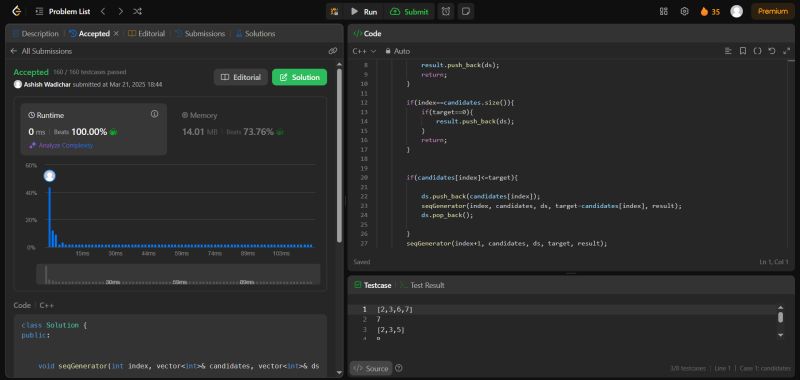Image resolution: width=800 pixels, height=380 pixels.
Task: Click the 'Ln 1, Col 1' status text
Action: click(774, 262)
